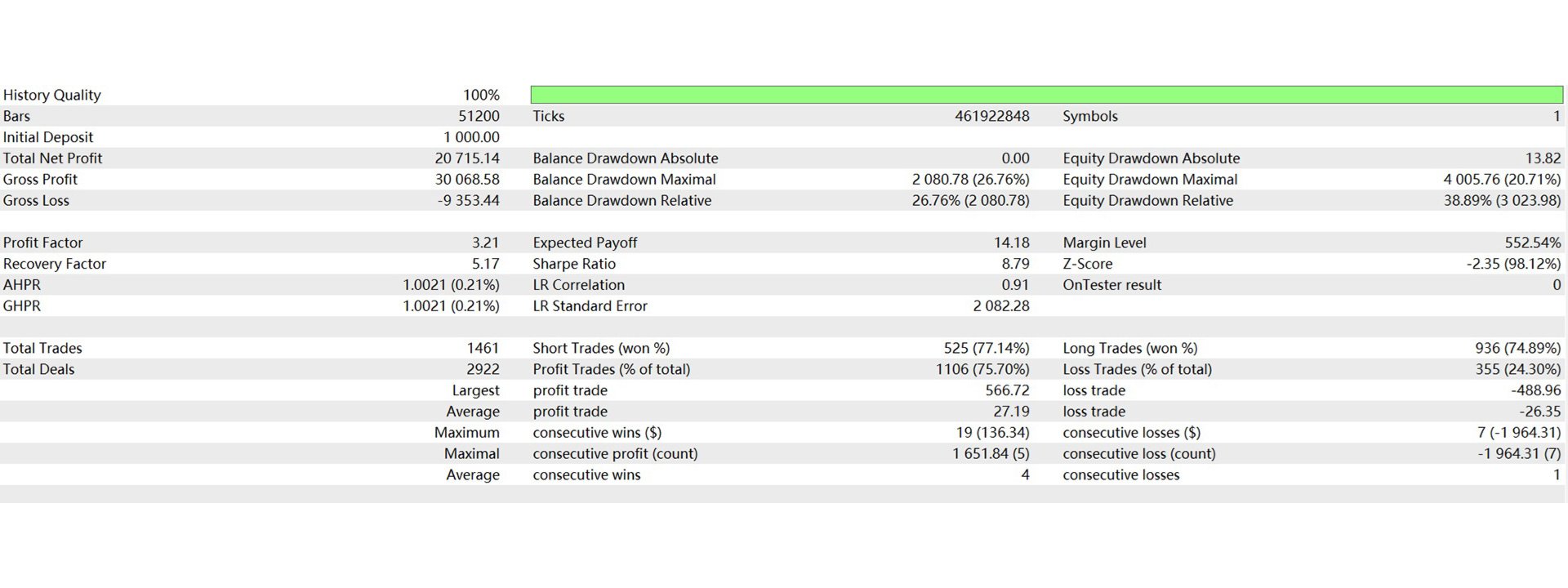Screen dimensions: 1568x588
Task: Click the Equity Drawdown Maximal label
Action: point(1150,180)
